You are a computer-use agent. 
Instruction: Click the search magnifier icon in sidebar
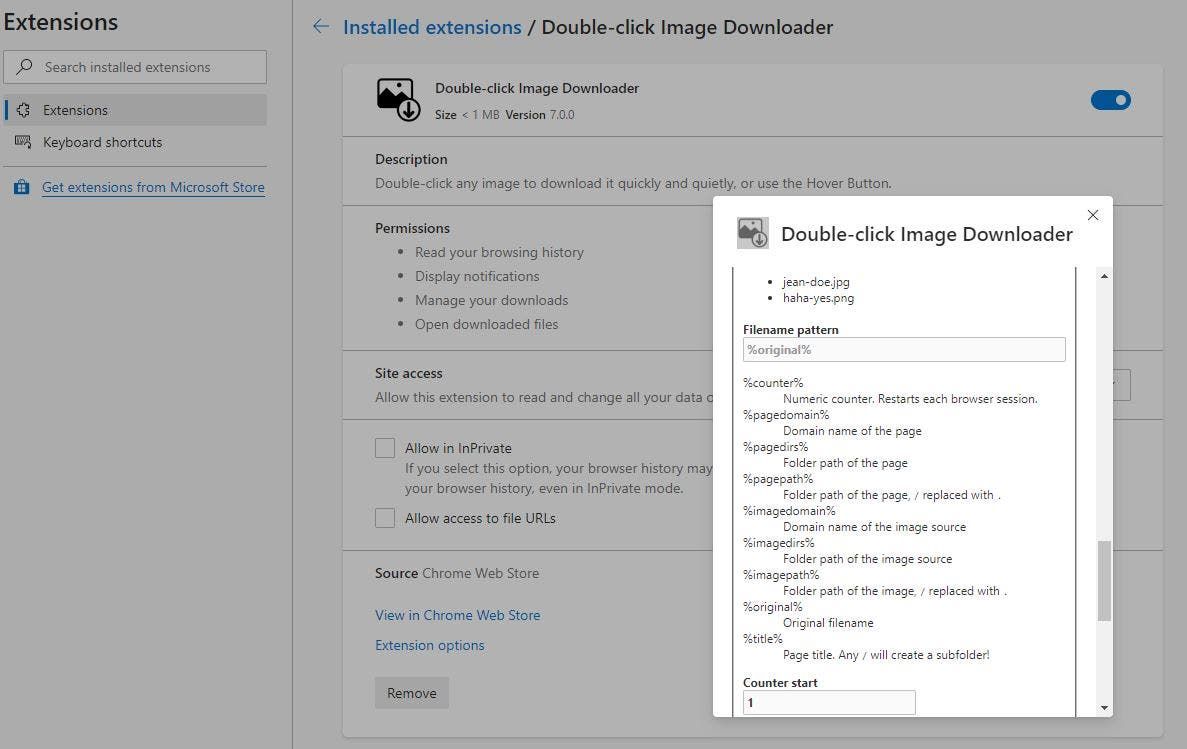(x=24, y=67)
